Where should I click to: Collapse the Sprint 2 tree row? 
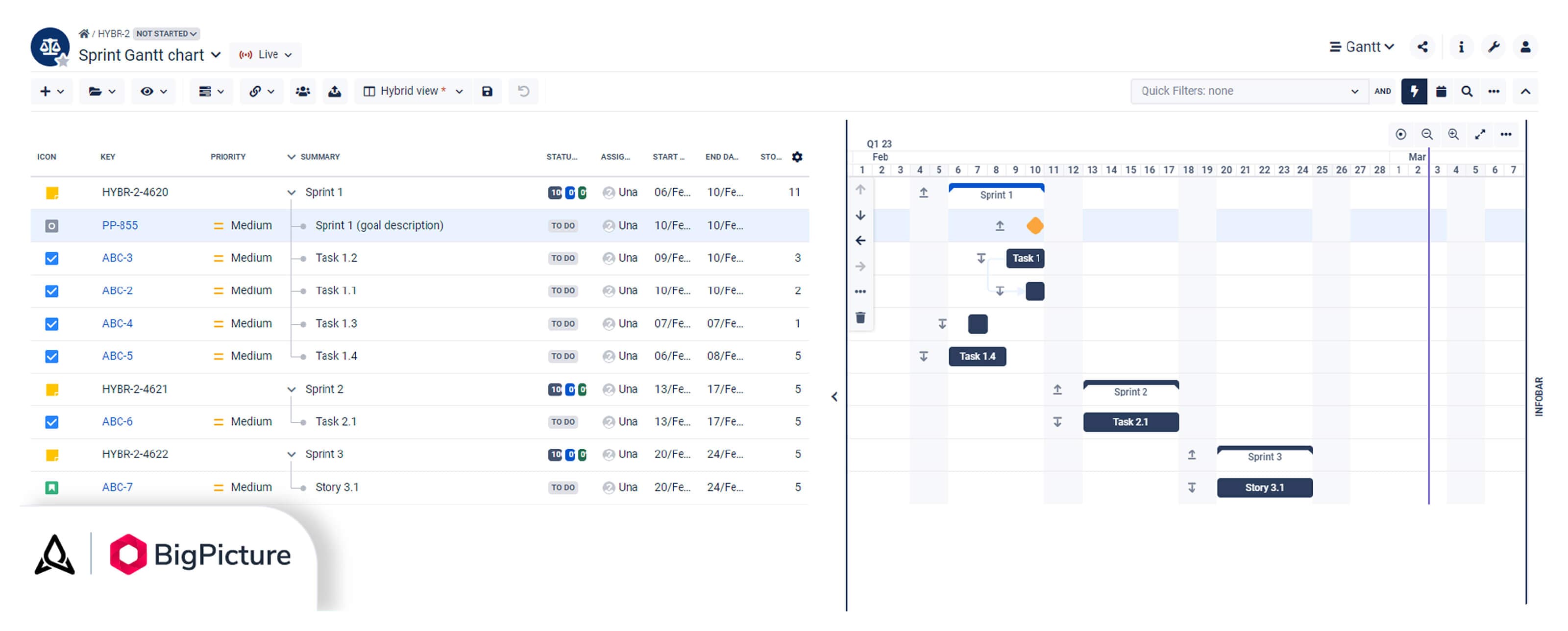point(291,389)
